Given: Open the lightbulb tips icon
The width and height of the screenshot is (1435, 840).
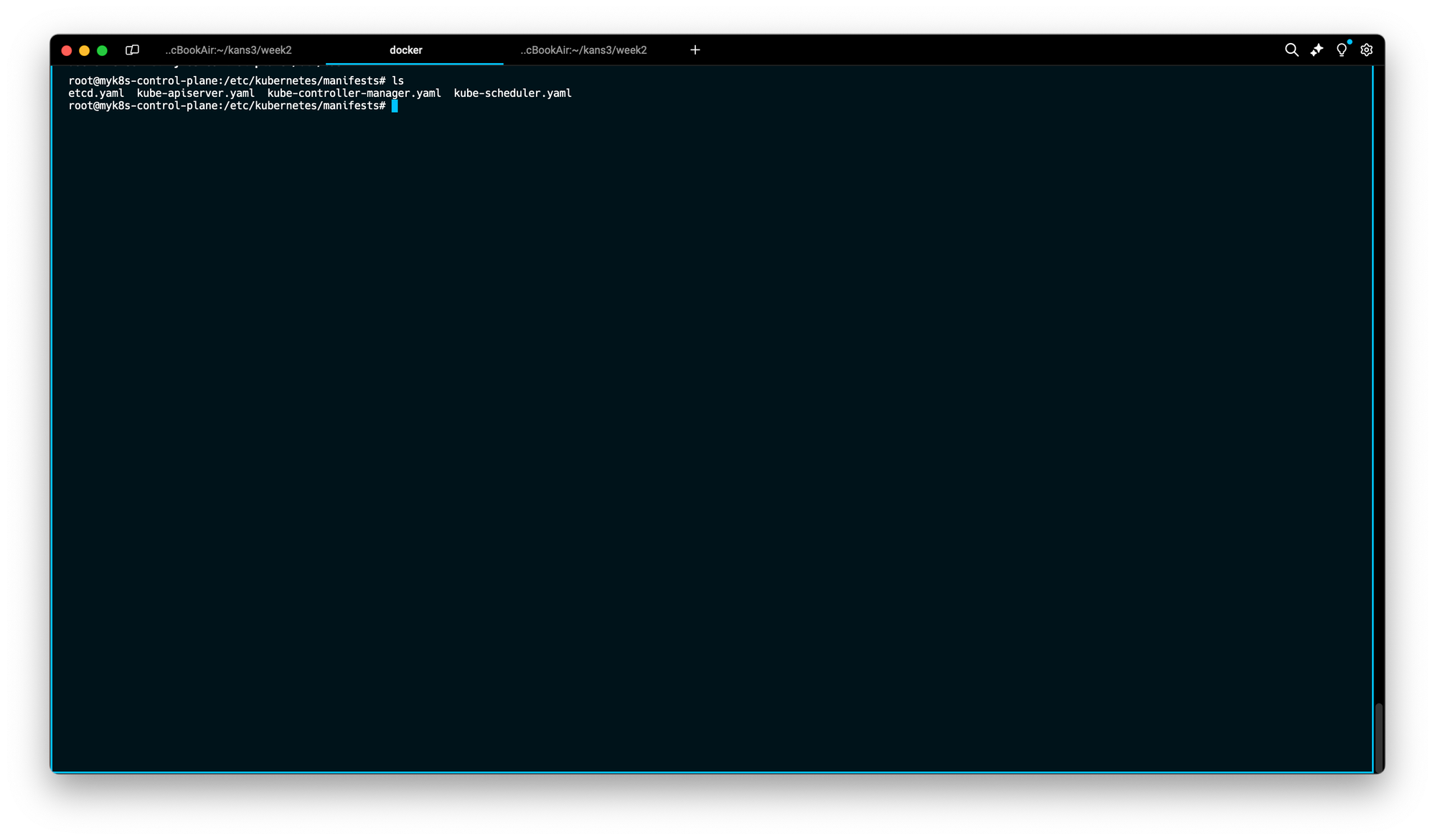Looking at the screenshot, I should (1341, 50).
